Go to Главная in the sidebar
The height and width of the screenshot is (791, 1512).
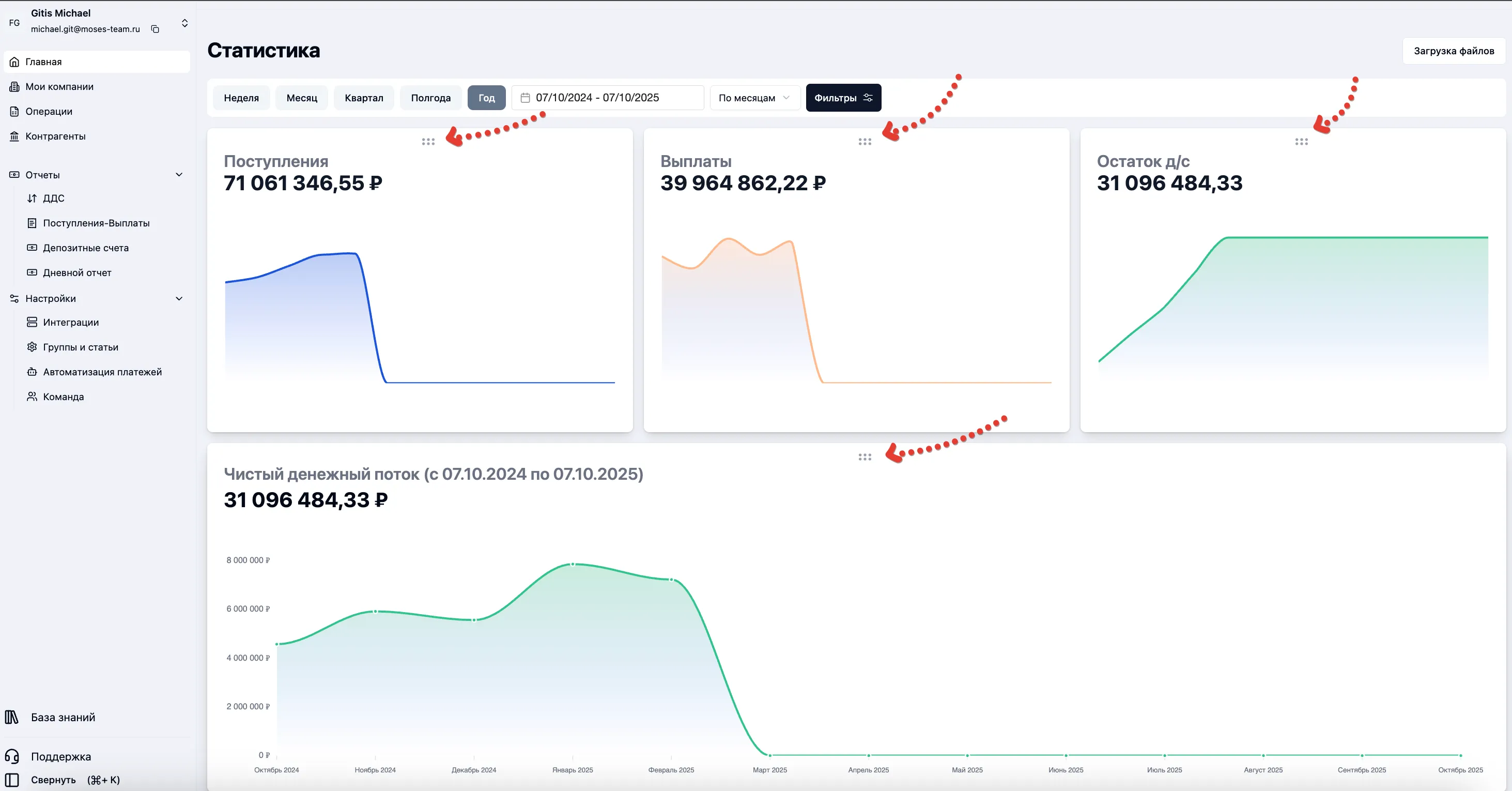(97, 62)
